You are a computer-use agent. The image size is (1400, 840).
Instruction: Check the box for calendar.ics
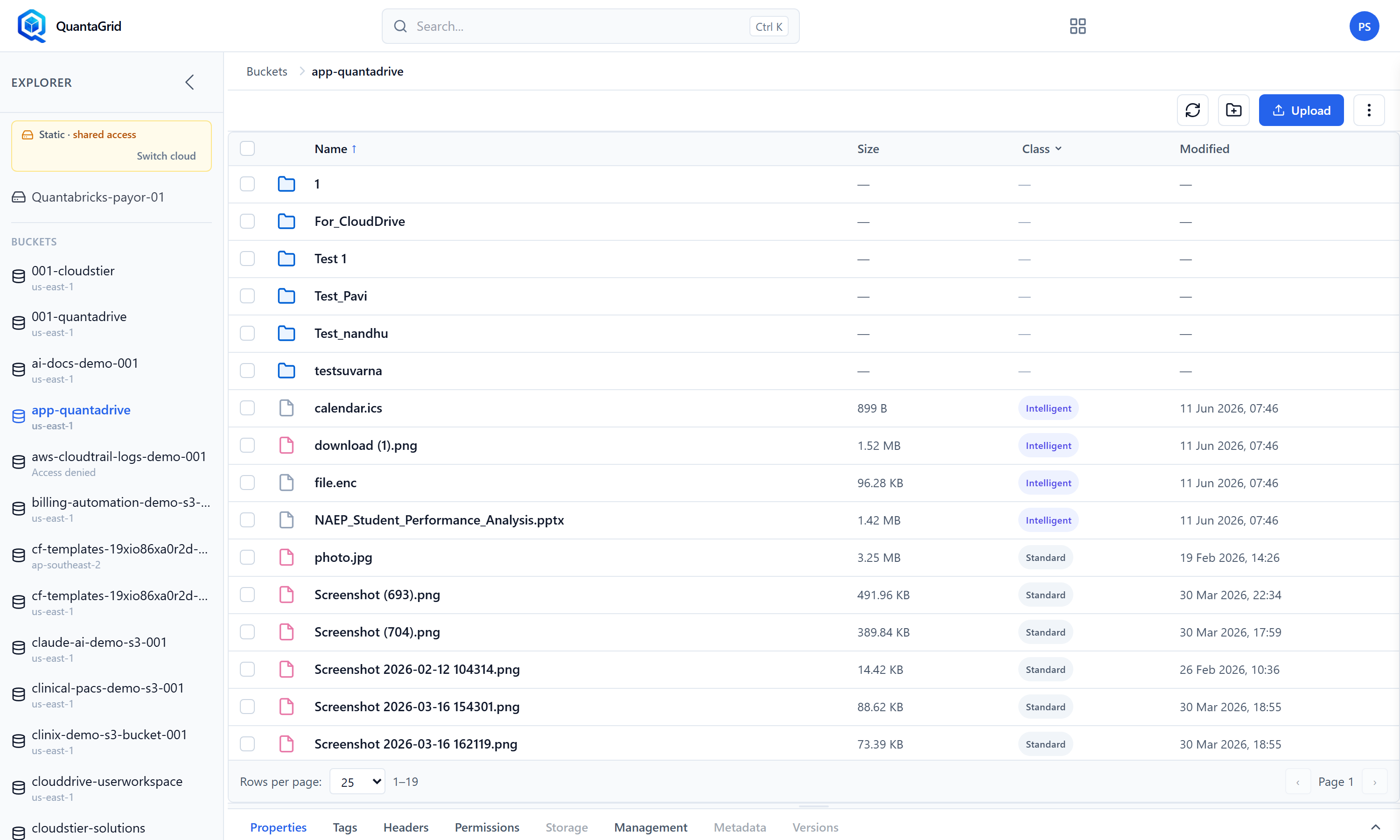click(247, 408)
